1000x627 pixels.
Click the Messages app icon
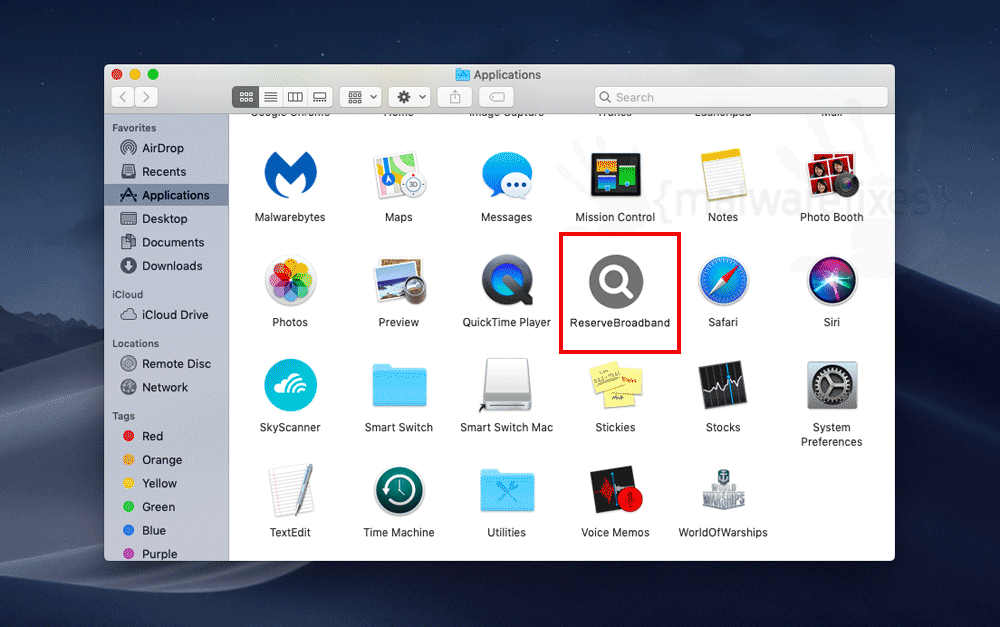pyautogui.click(x=507, y=175)
